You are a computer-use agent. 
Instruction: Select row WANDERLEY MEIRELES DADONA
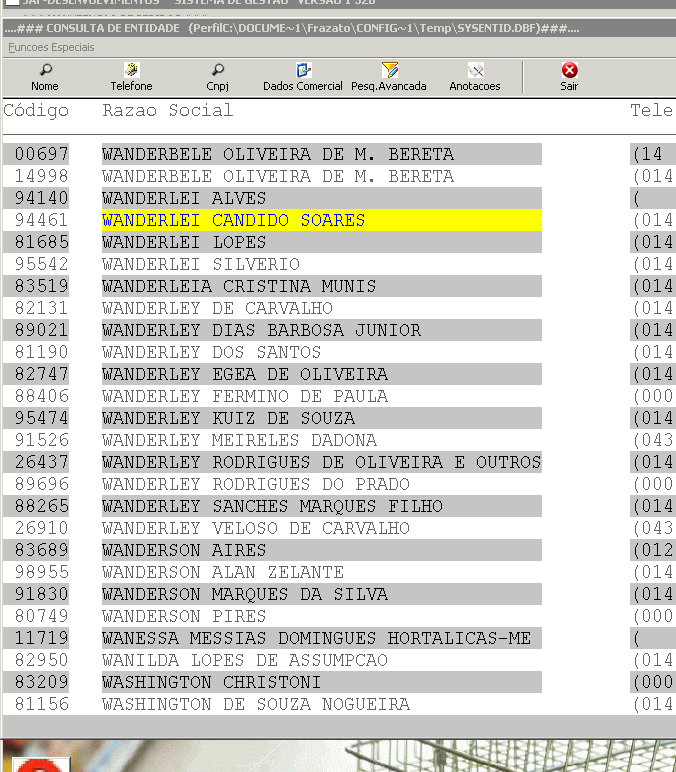point(322,440)
